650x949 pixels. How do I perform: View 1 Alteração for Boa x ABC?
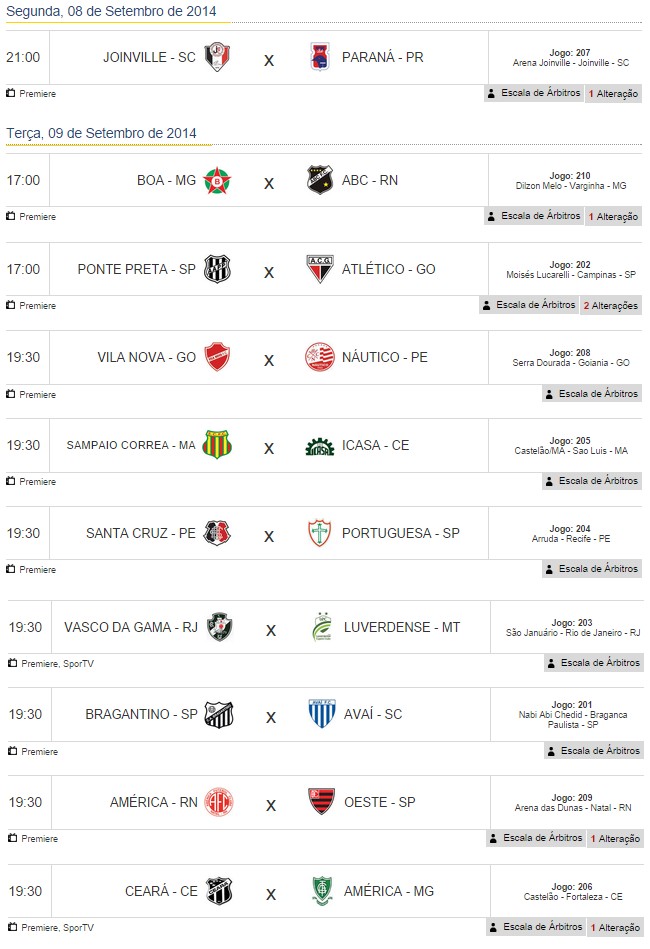(613, 217)
